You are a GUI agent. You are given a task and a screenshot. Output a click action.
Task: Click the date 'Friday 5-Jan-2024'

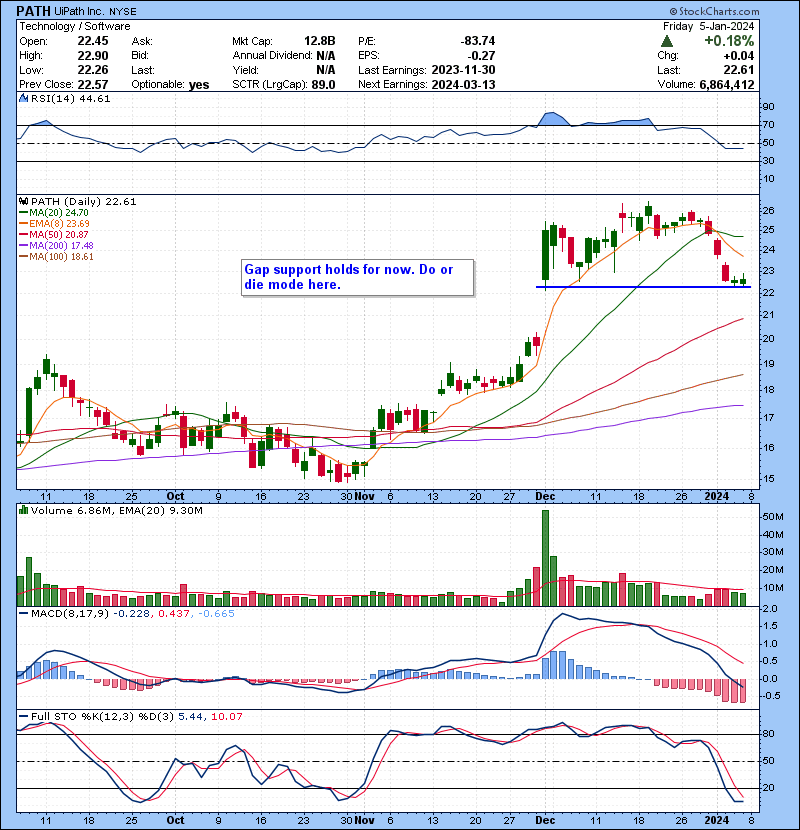[x=708, y=26]
